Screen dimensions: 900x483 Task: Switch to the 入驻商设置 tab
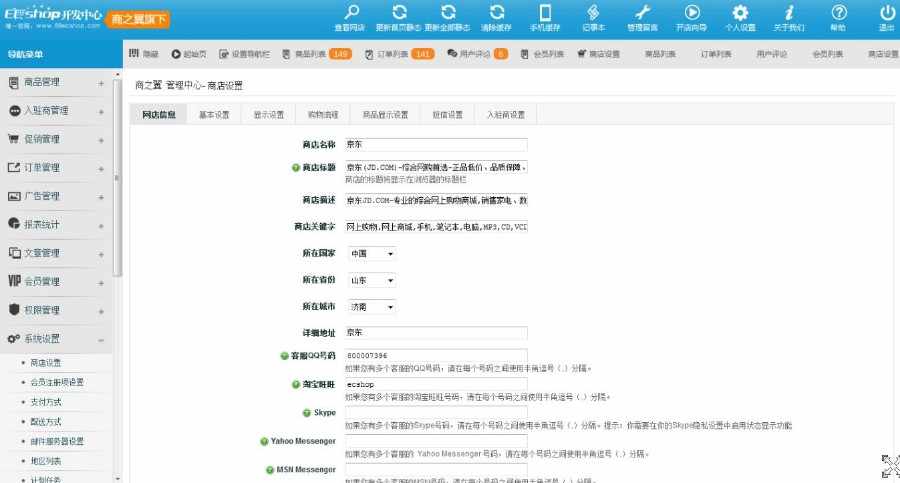coord(506,115)
